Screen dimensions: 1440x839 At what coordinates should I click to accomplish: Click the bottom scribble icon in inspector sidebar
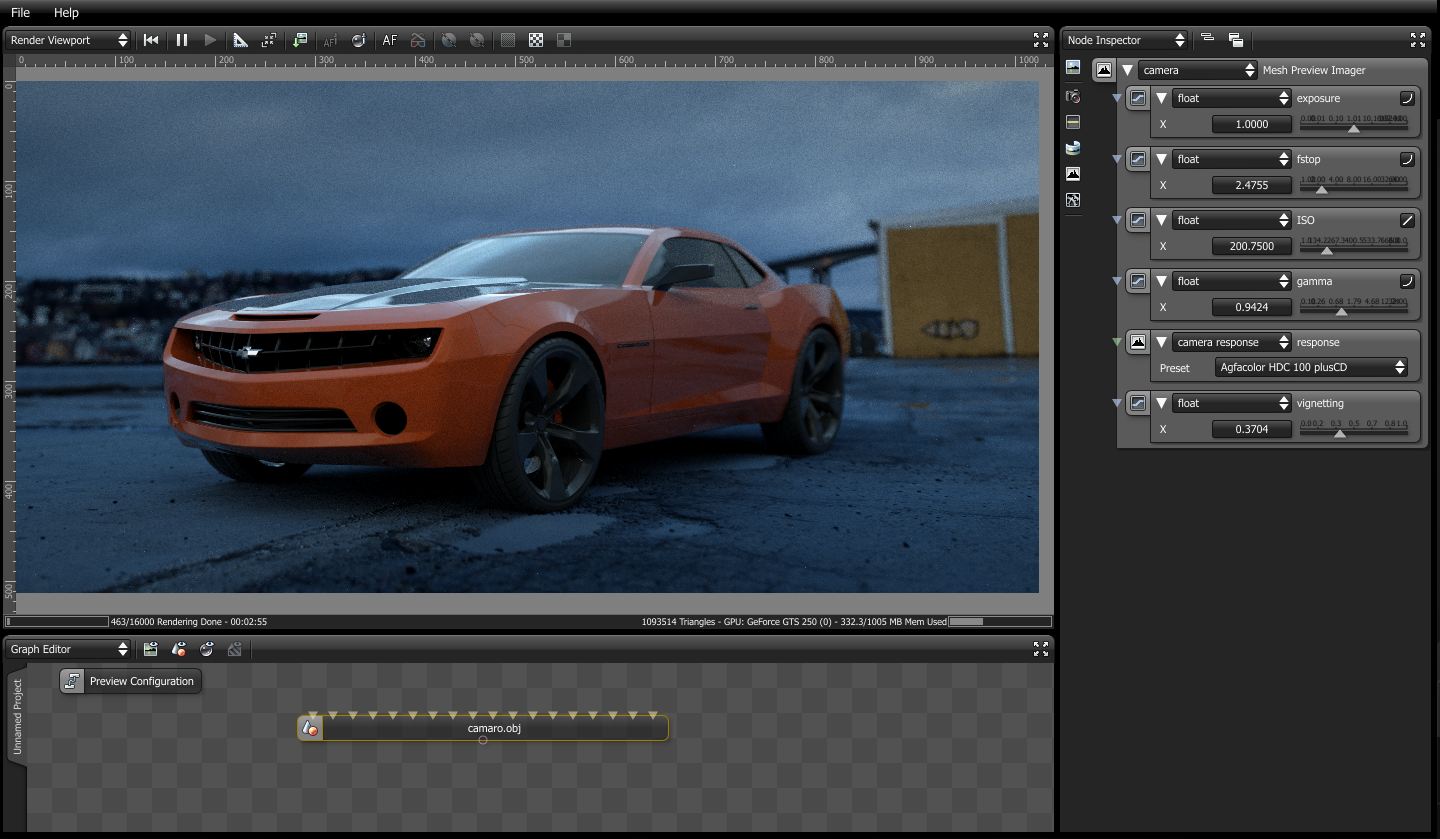click(1073, 200)
